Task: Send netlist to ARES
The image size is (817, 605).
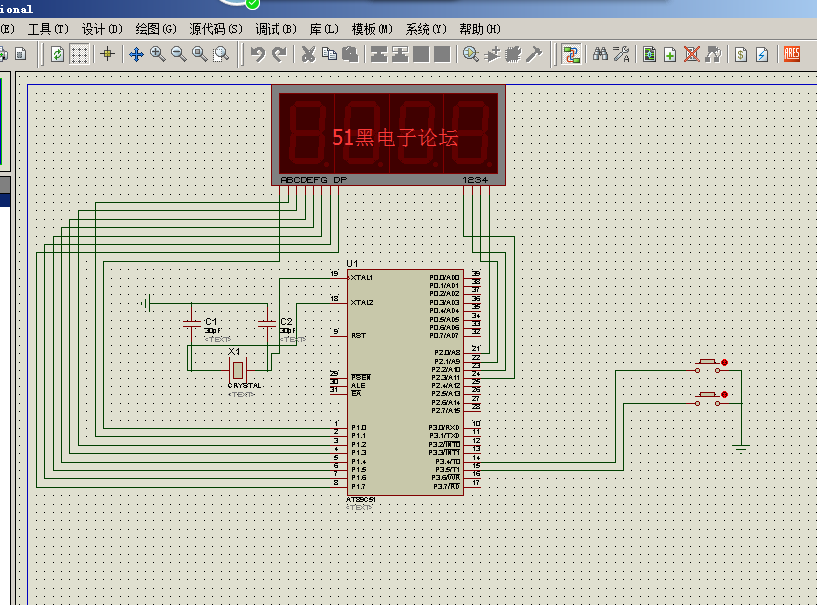Action: point(791,54)
